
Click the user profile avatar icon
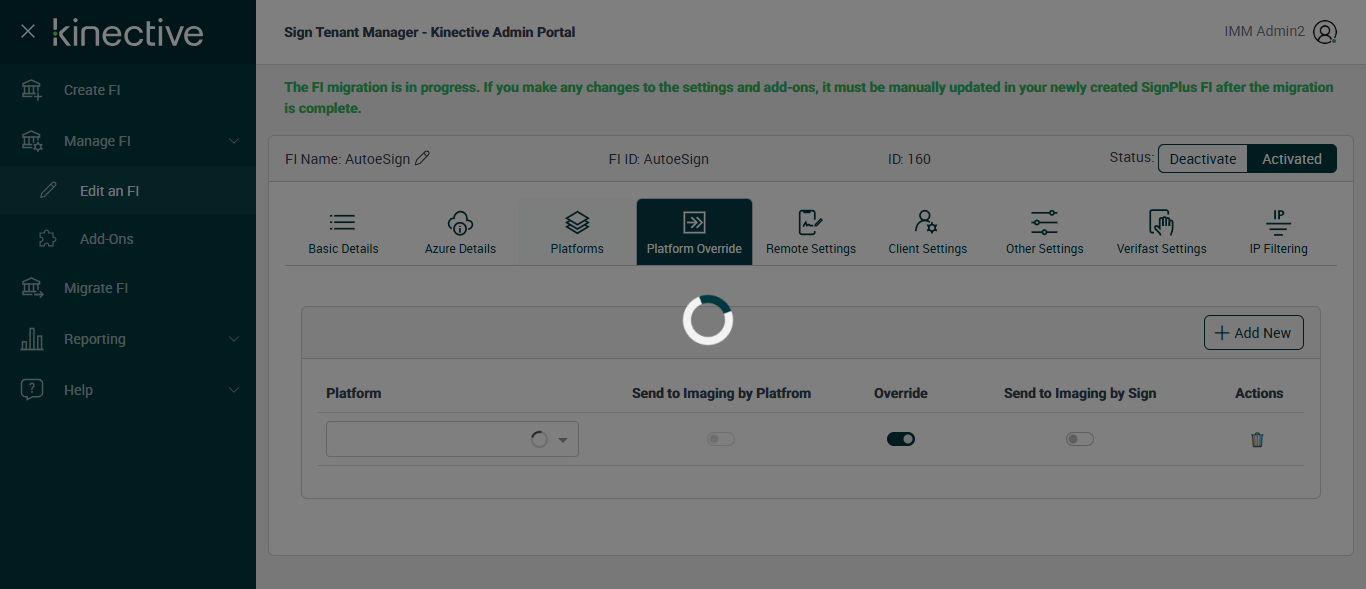[1325, 32]
